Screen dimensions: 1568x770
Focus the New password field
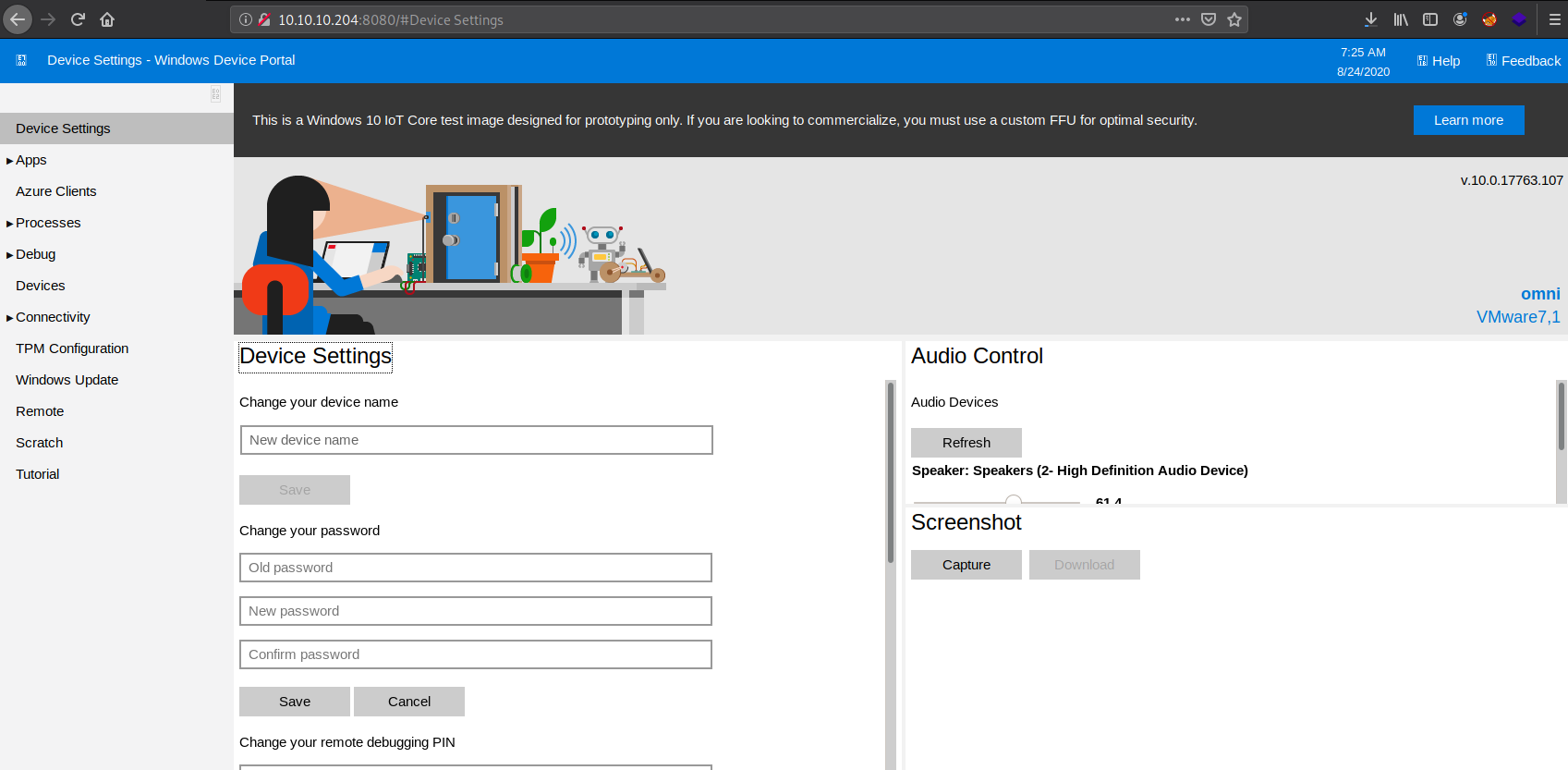pos(476,611)
